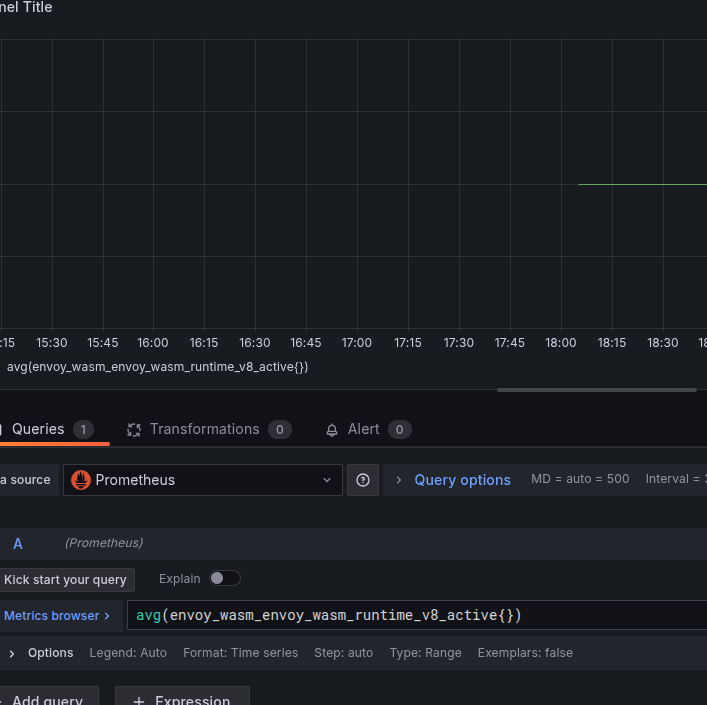
Task: Click the Queries count badge 1
Action: coord(83,430)
